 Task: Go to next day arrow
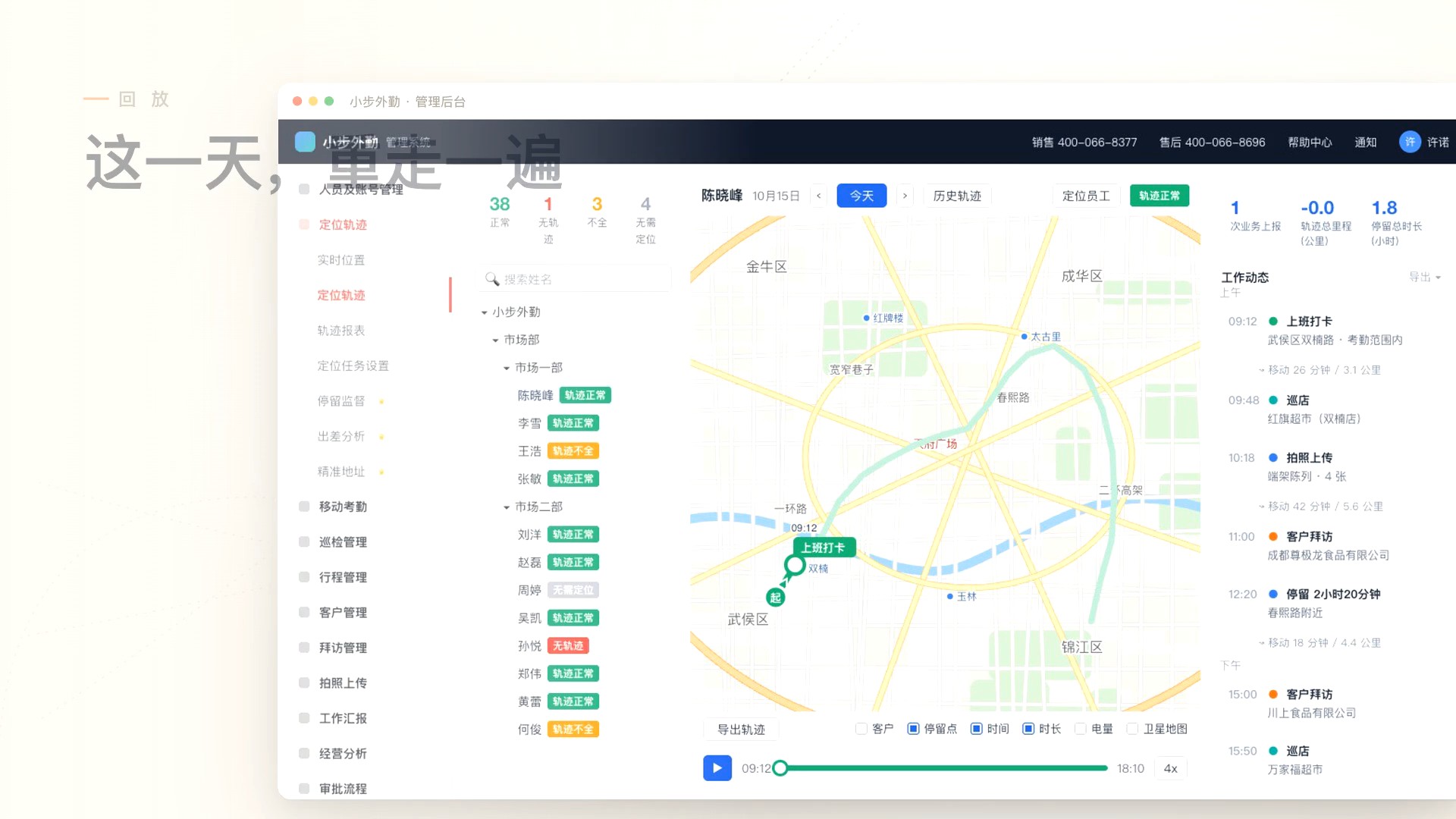pos(905,196)
